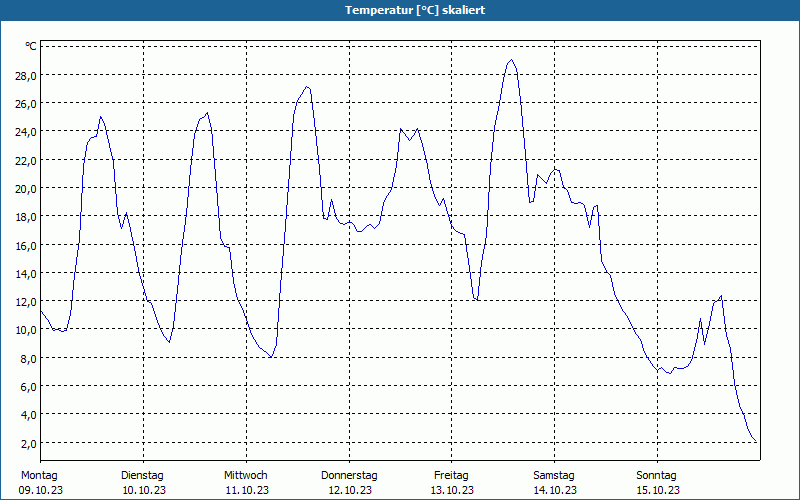Click the 2,0 y-axis label

pyautogui.click(x=29, y=443)
